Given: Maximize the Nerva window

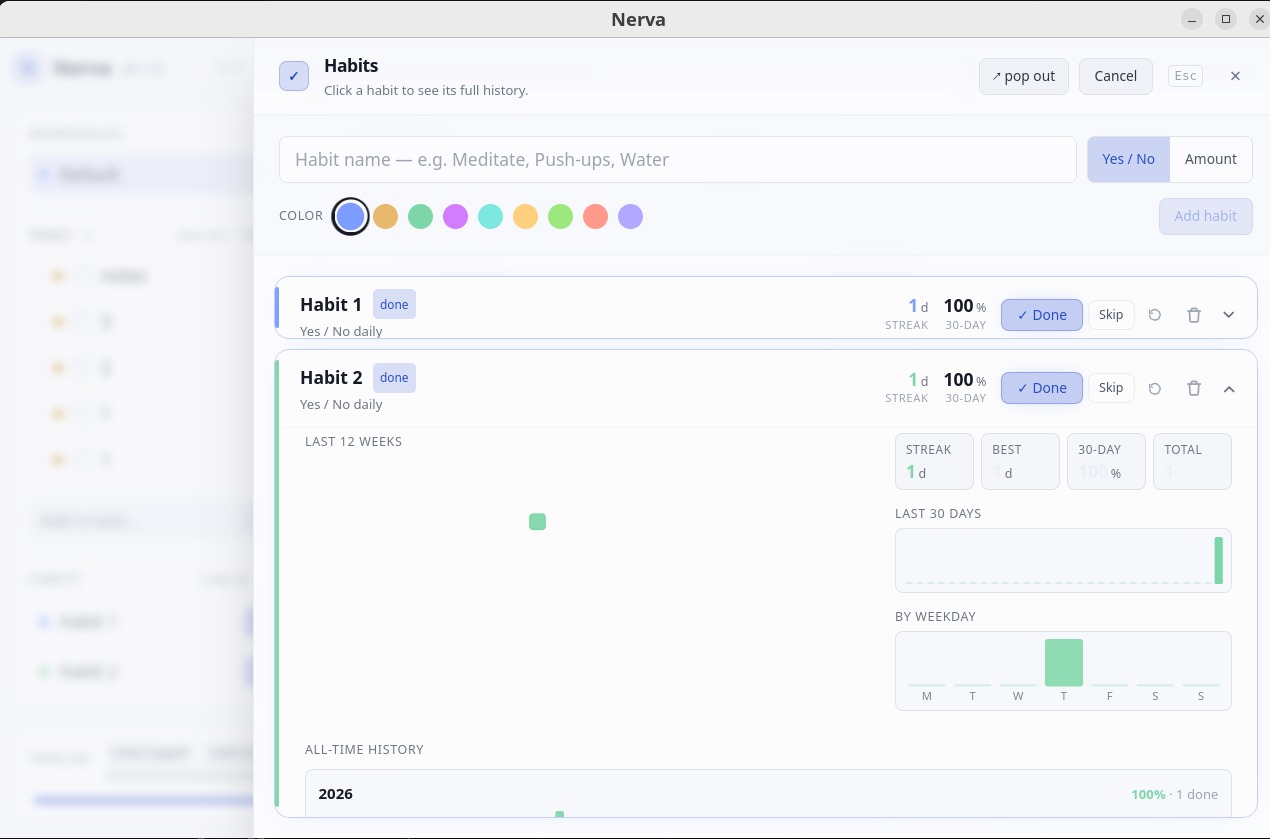Looking at the screenshot, I should pyautogui.click(x=1226, y=18).
